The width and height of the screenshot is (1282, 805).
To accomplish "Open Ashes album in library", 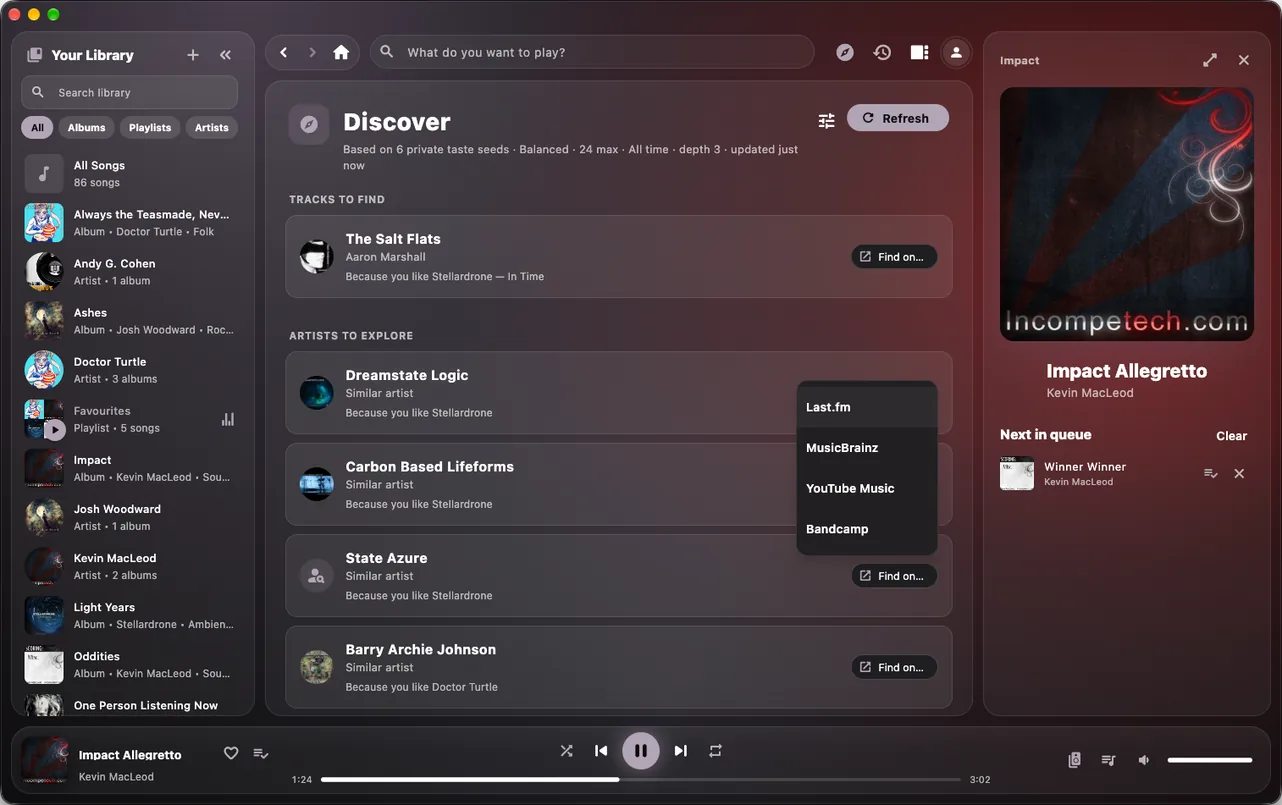I will pos(132,321).
